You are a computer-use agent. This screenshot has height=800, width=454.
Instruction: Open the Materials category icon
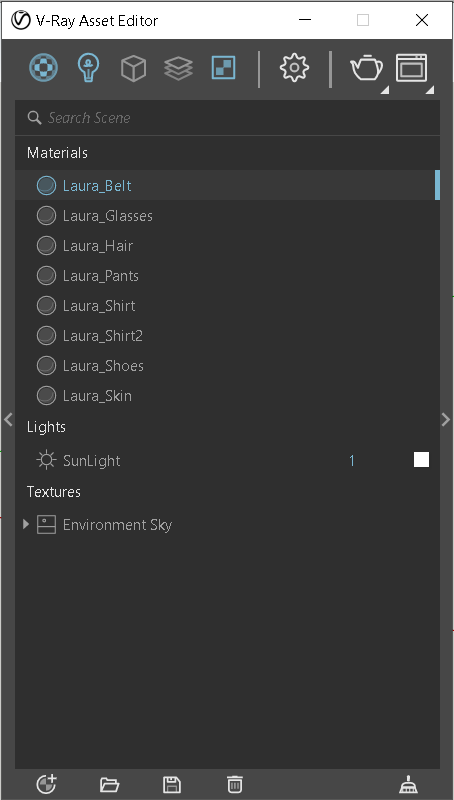pyautogui.click(x=43, y=67)
